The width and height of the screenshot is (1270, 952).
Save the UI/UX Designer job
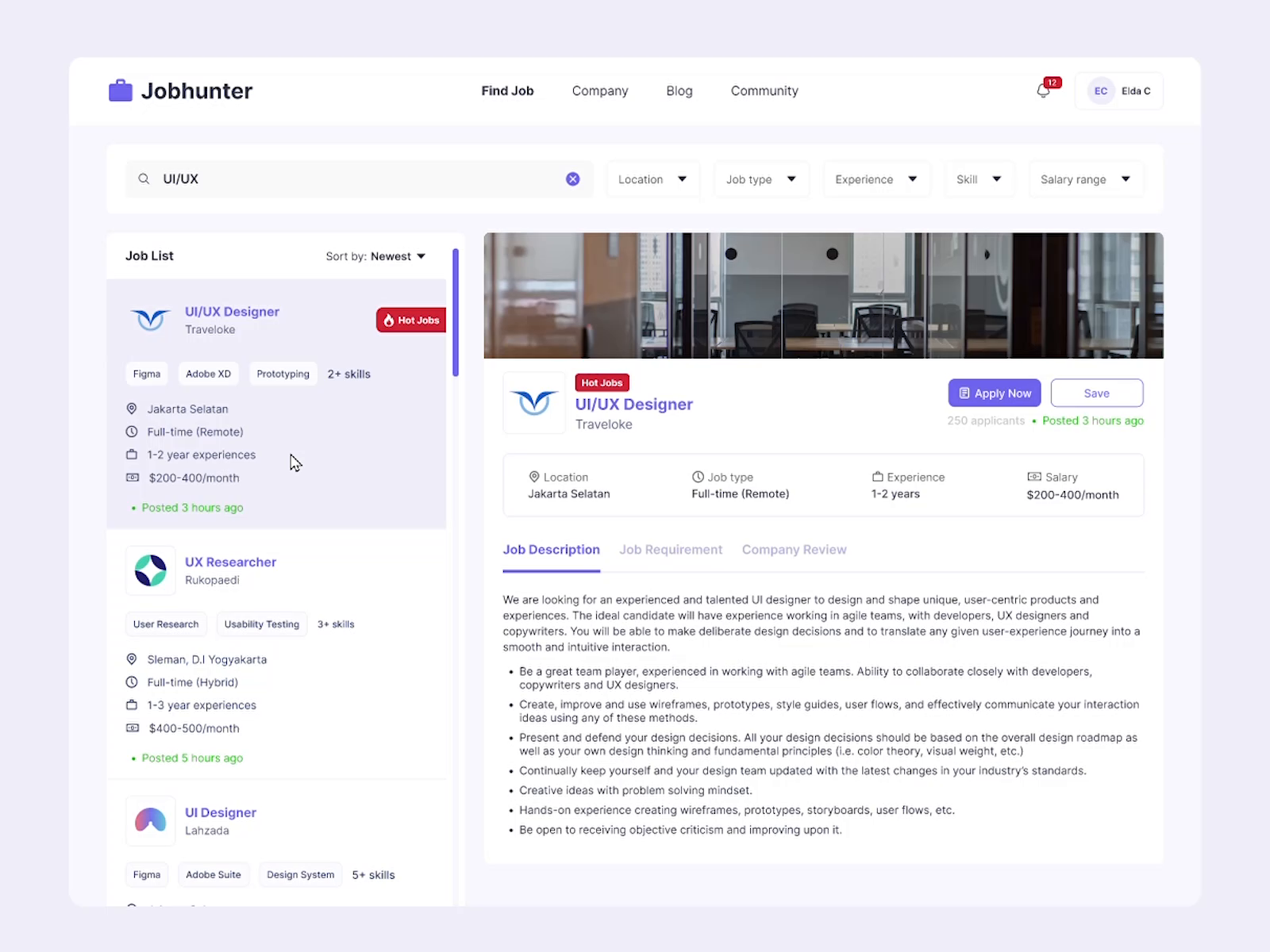point(1096,393)
